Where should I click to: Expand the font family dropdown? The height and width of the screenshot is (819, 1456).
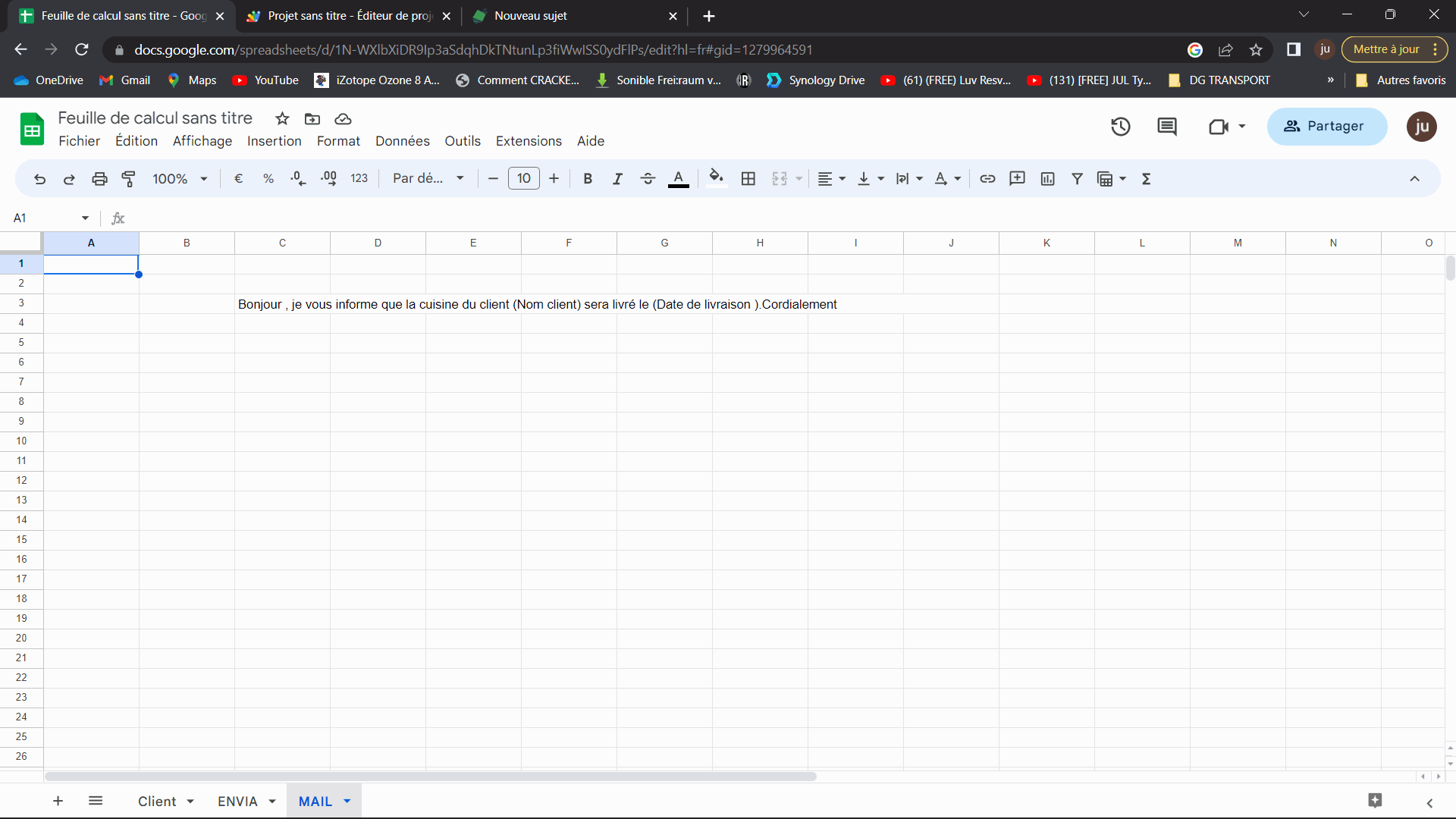pyautogui.click(x=428, y=179)
